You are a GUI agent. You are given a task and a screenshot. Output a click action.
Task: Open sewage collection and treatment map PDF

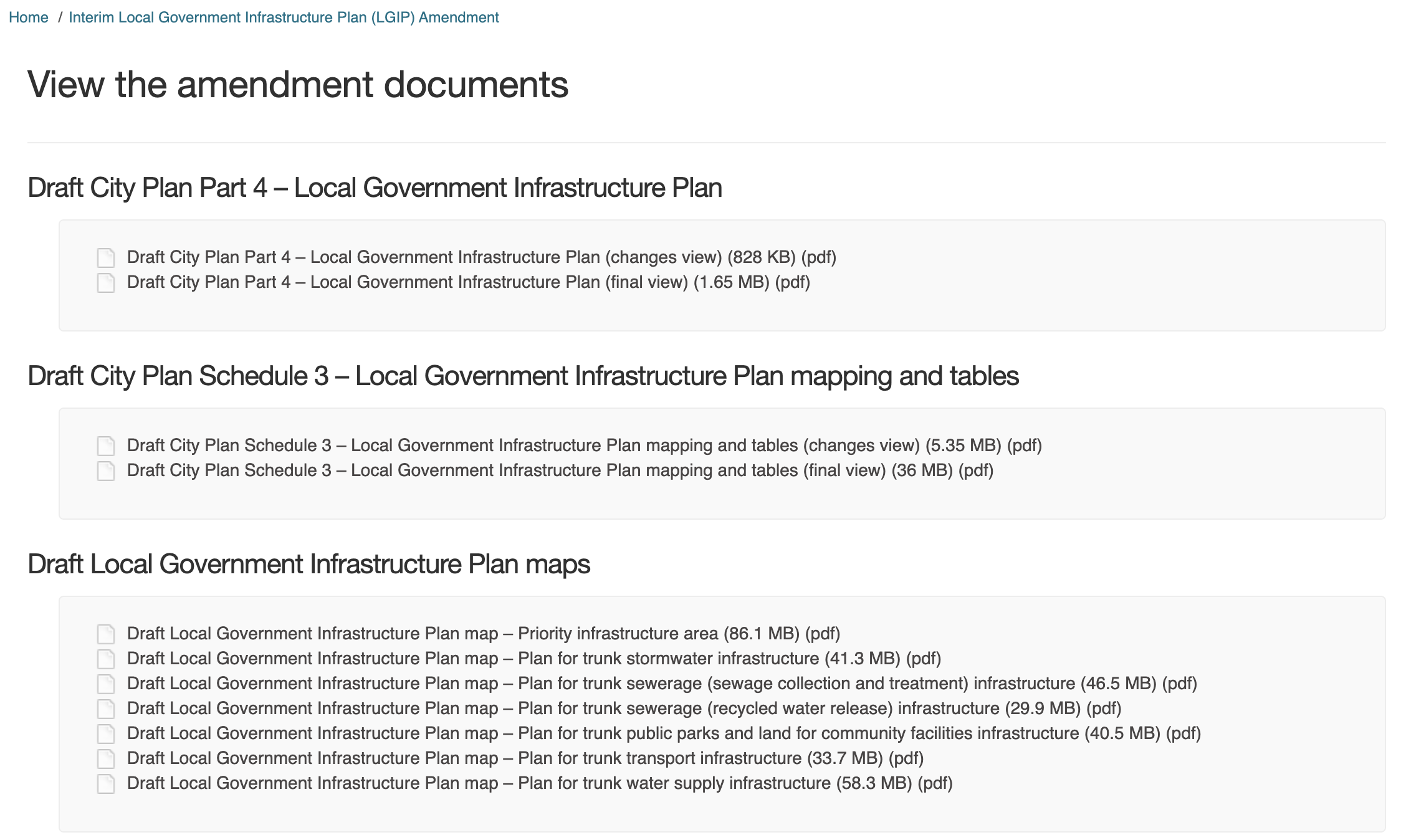[x=662, y=684]
